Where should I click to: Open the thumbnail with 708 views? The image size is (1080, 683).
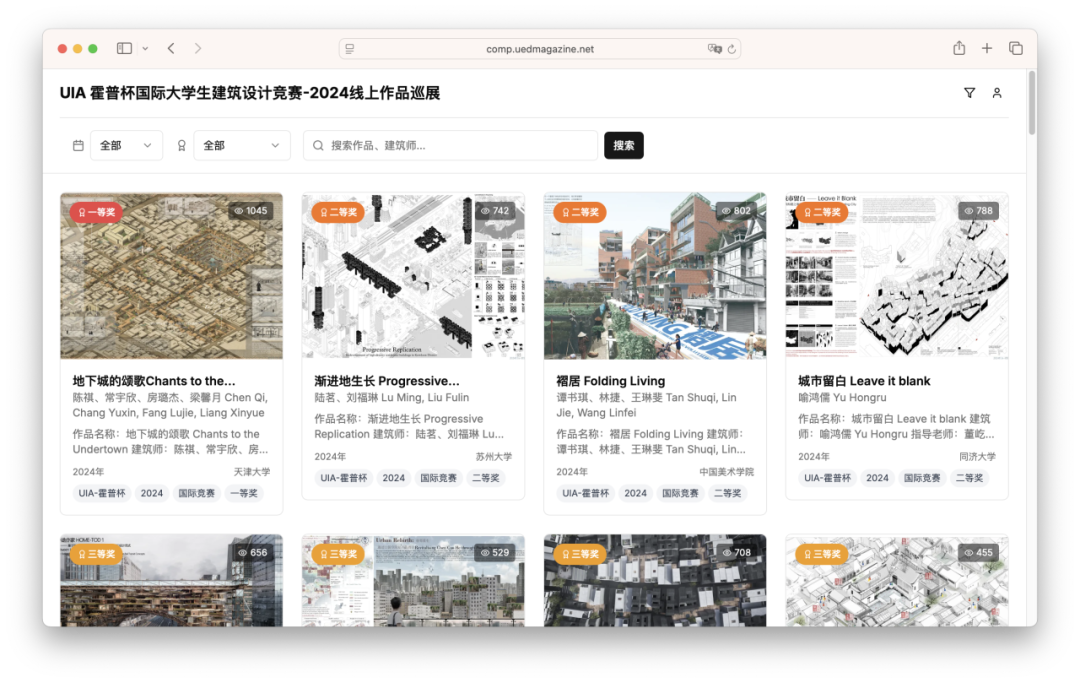coord(655,580)
